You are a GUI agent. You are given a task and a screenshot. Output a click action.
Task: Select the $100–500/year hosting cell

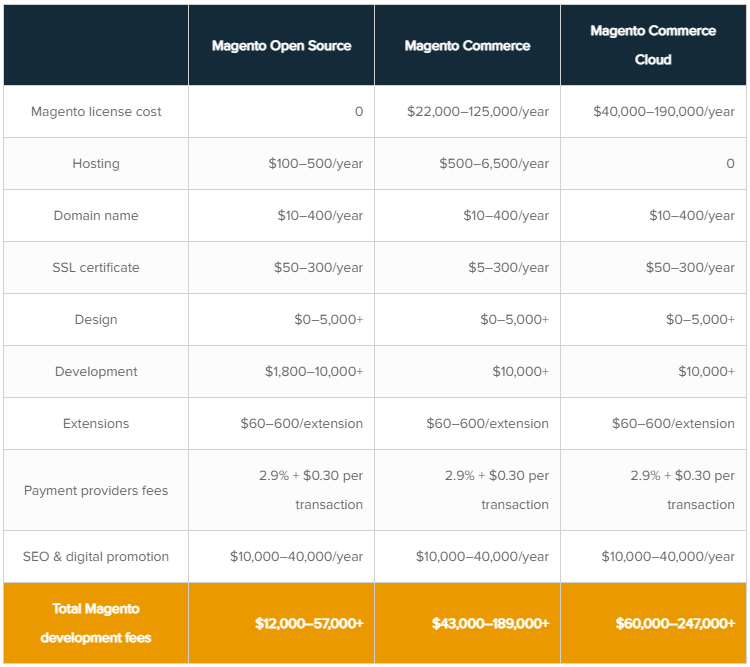click(315, 164)
